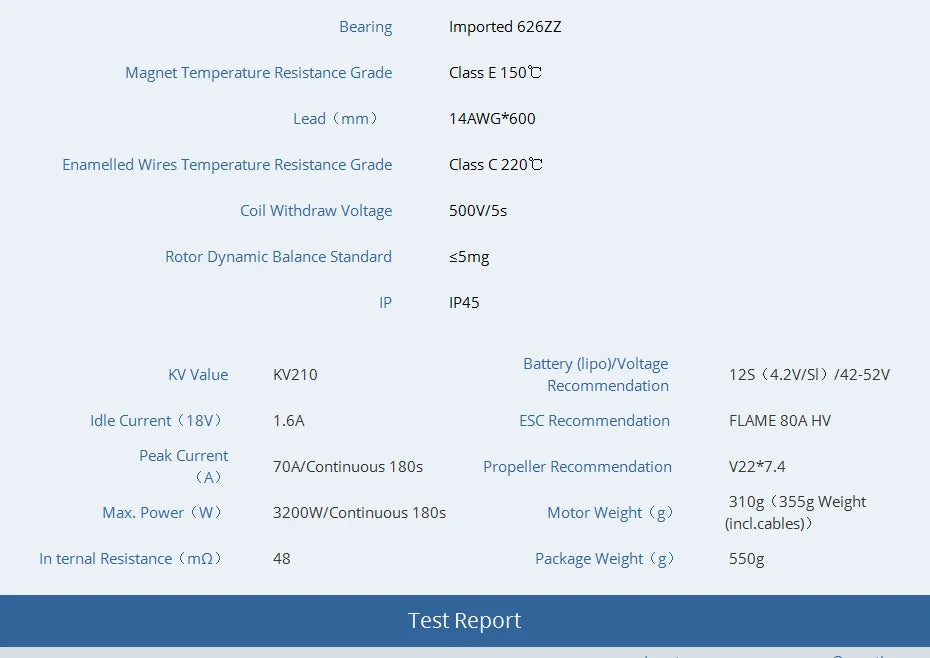Click the Propeller Recommendation label
Image resolution: width=930 pixels, height=658 pixels.
point(577,466)
